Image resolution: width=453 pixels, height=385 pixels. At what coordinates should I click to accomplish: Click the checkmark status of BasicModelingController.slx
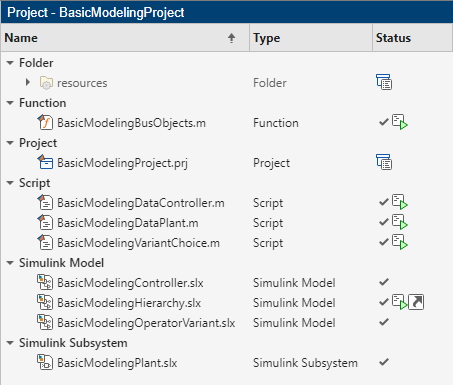[x=384, y=282]
